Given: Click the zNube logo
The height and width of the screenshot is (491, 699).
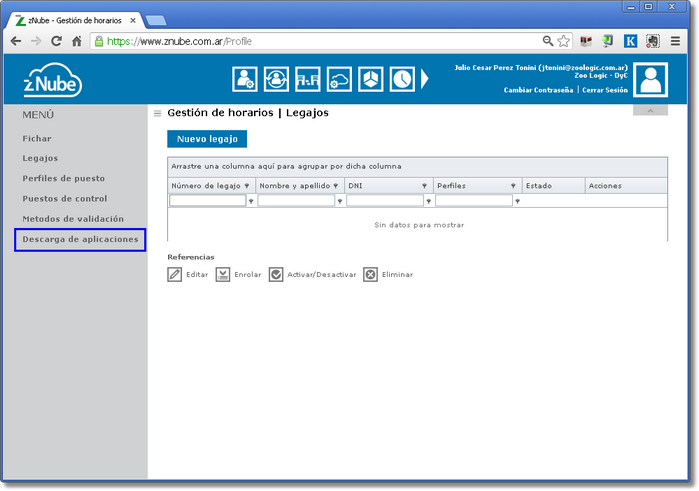Looking at the screenshot, I should 52,80.
